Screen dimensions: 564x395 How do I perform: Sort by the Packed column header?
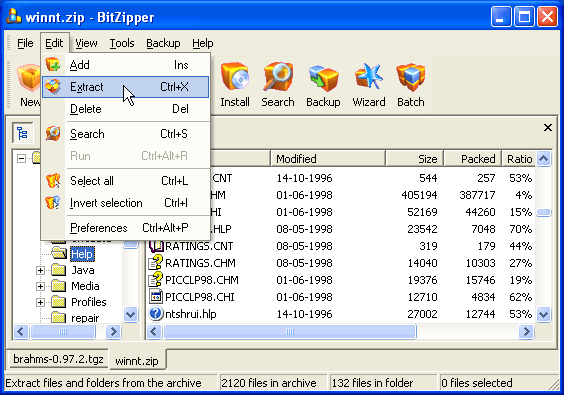(473, 159)
